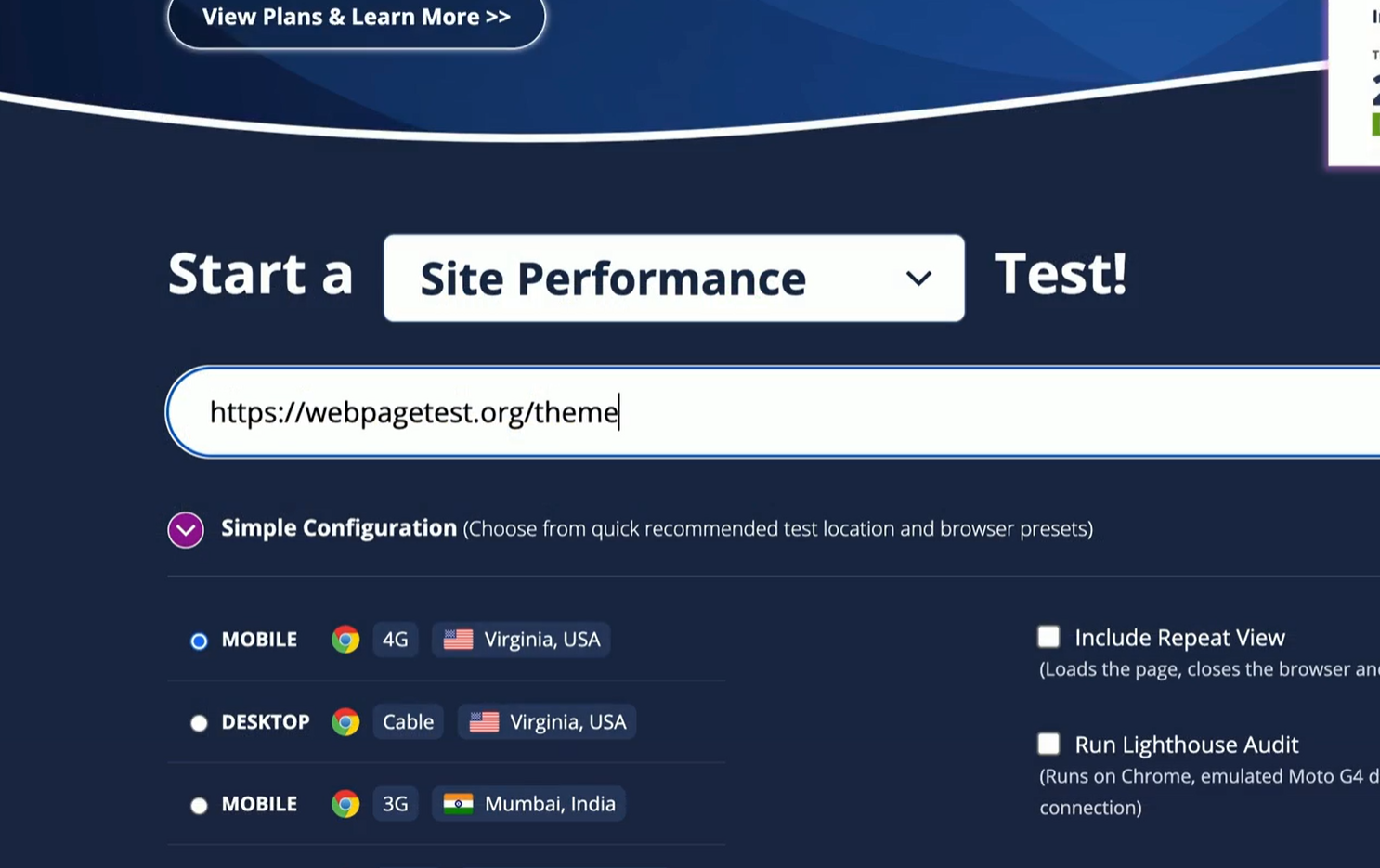Image resolution: width=1380 pixels, height=868 pixels.
Task: Click the US flag beside Virginia in the mobile row
Action: click(457, 639)
